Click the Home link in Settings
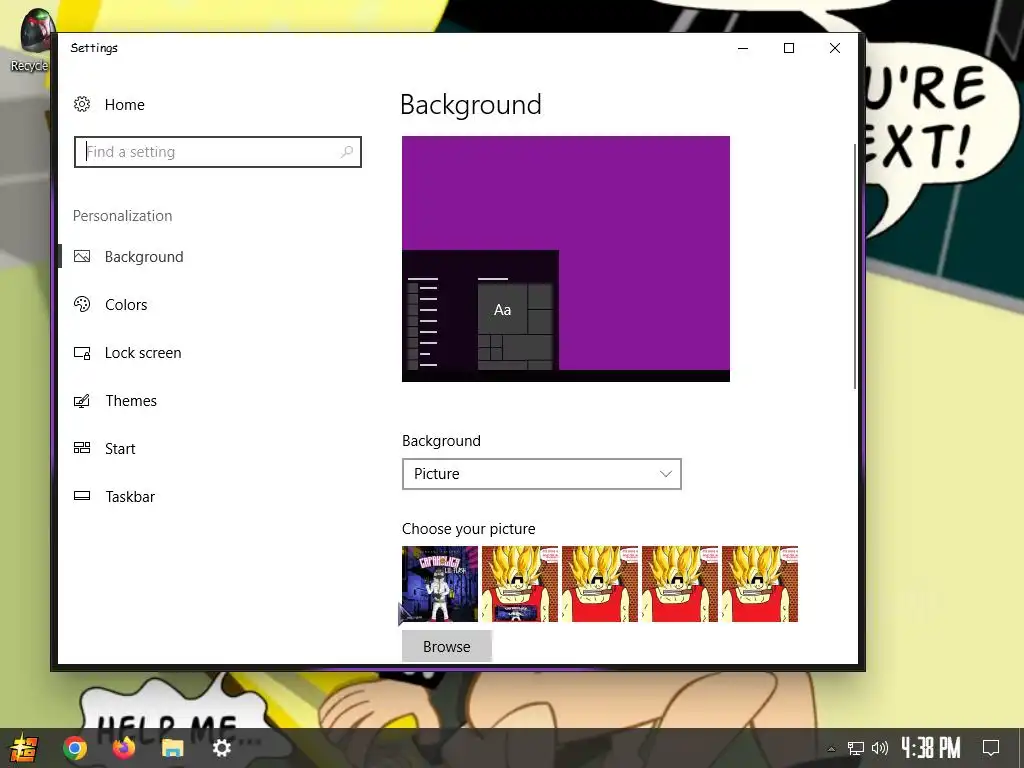Image resolution: width=1024 pixels, height=768 pixels. click(x=125, y=104)
